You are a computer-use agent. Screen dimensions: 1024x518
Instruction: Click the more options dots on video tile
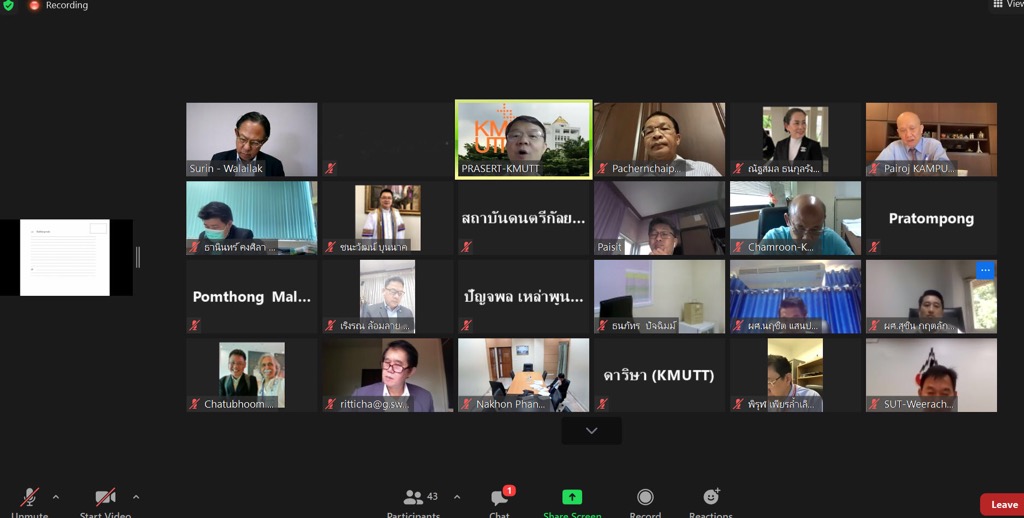point(985,270)
